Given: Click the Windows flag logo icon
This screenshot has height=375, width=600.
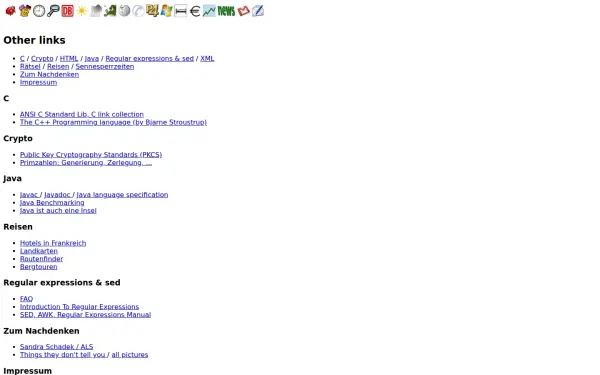Looking at the screenshot, I should click(x=166, y=11).
